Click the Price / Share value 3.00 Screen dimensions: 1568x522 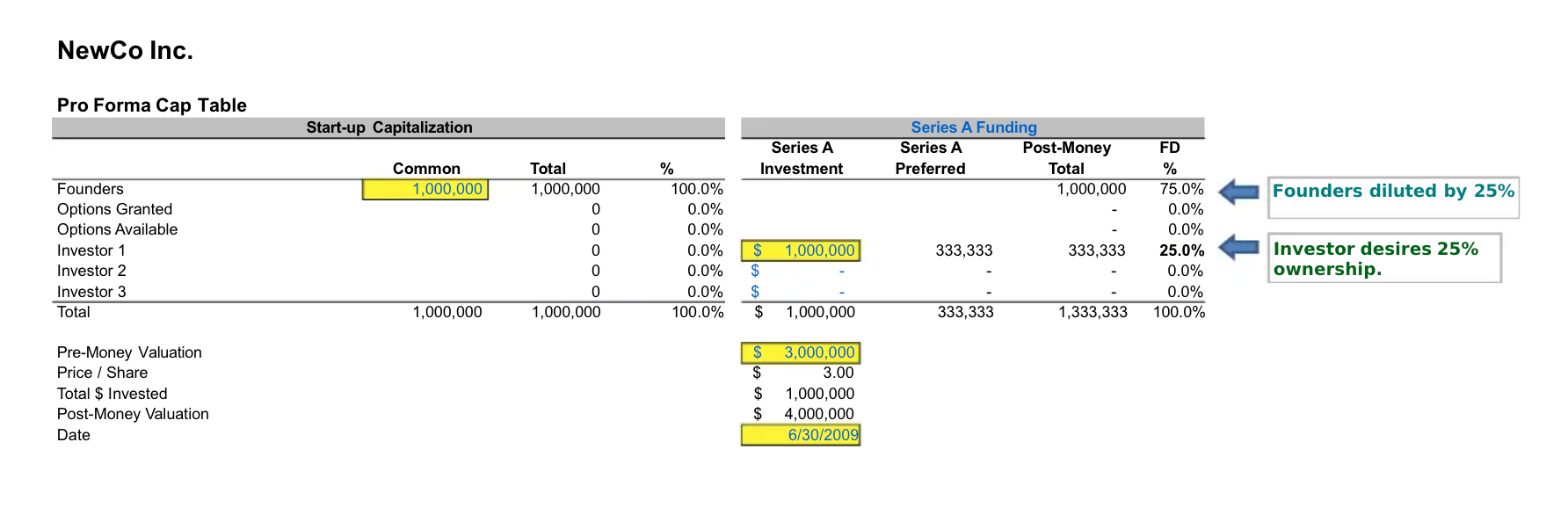(x=838, y=373)
